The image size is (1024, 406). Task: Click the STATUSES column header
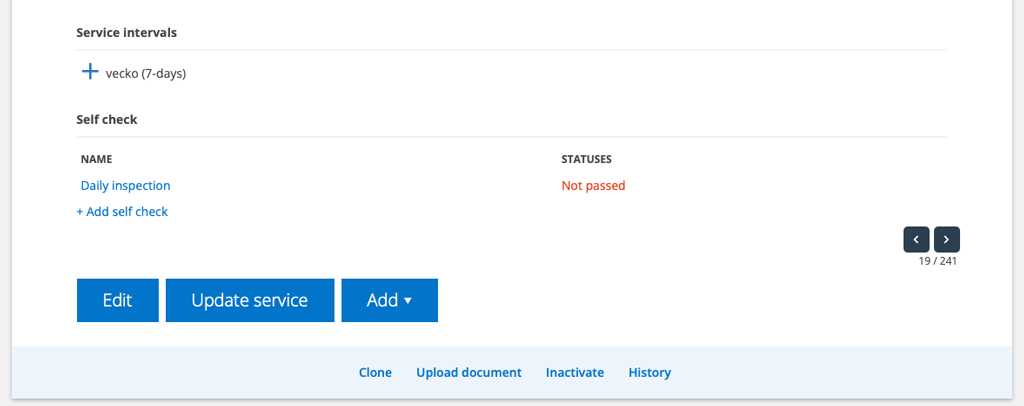pyautogui.click(x=586, y=159)
